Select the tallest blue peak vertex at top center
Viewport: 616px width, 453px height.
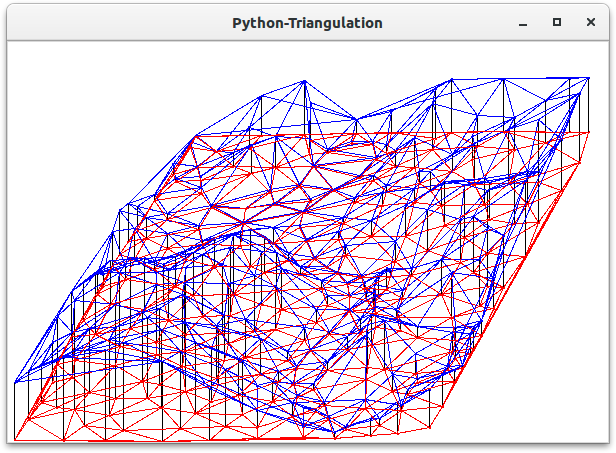(304, 82)
